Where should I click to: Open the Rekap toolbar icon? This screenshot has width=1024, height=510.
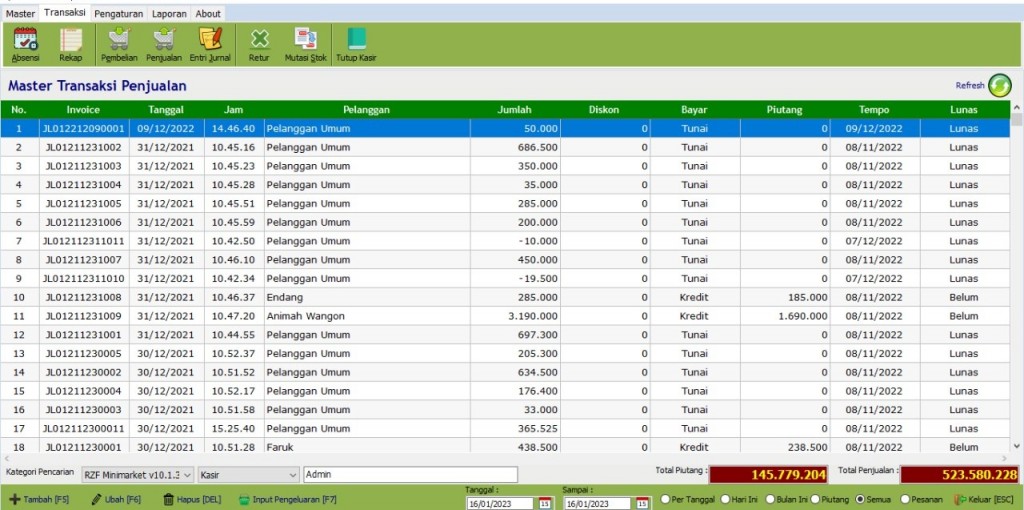click(71, 44)
